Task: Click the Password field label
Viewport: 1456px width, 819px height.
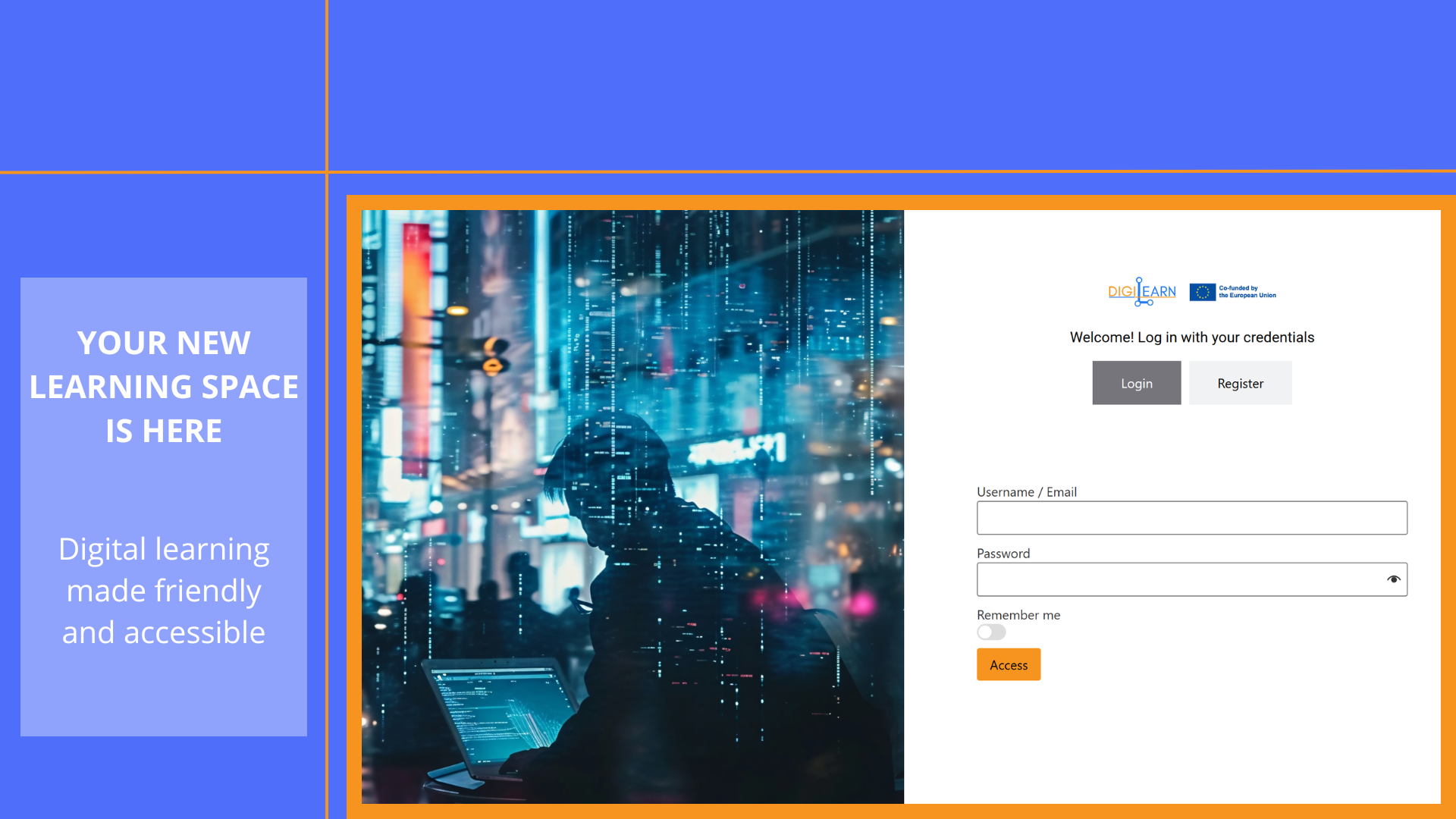Action: (x=1003, y=554)
